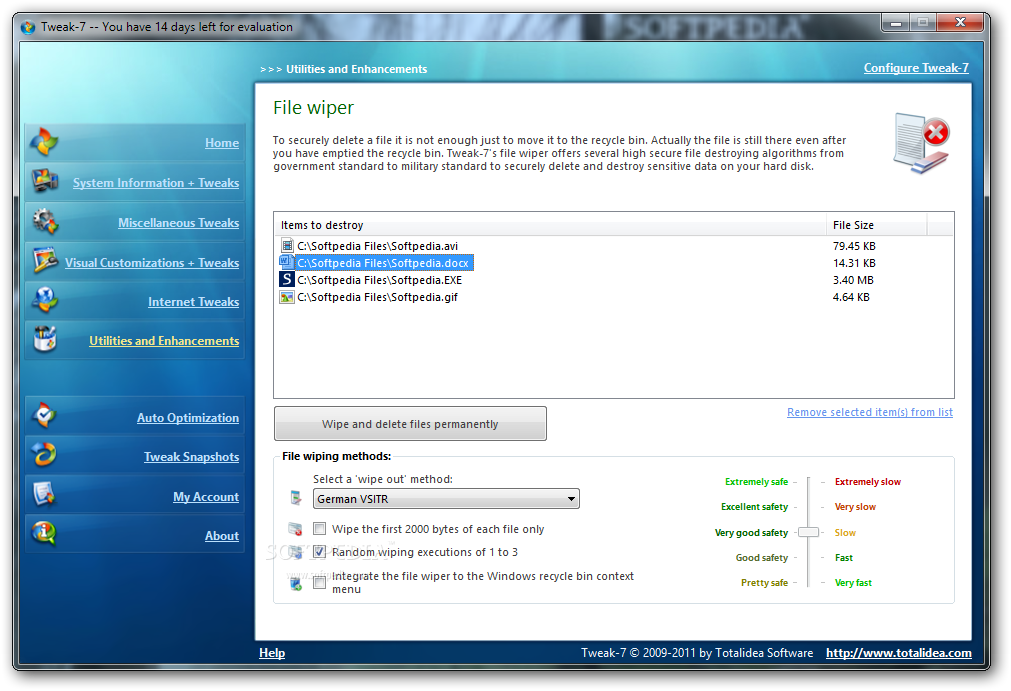The height and width of the screenshot is (691, 1011).
Task: Click the 'Very fast' speed label
Action: 853,583
